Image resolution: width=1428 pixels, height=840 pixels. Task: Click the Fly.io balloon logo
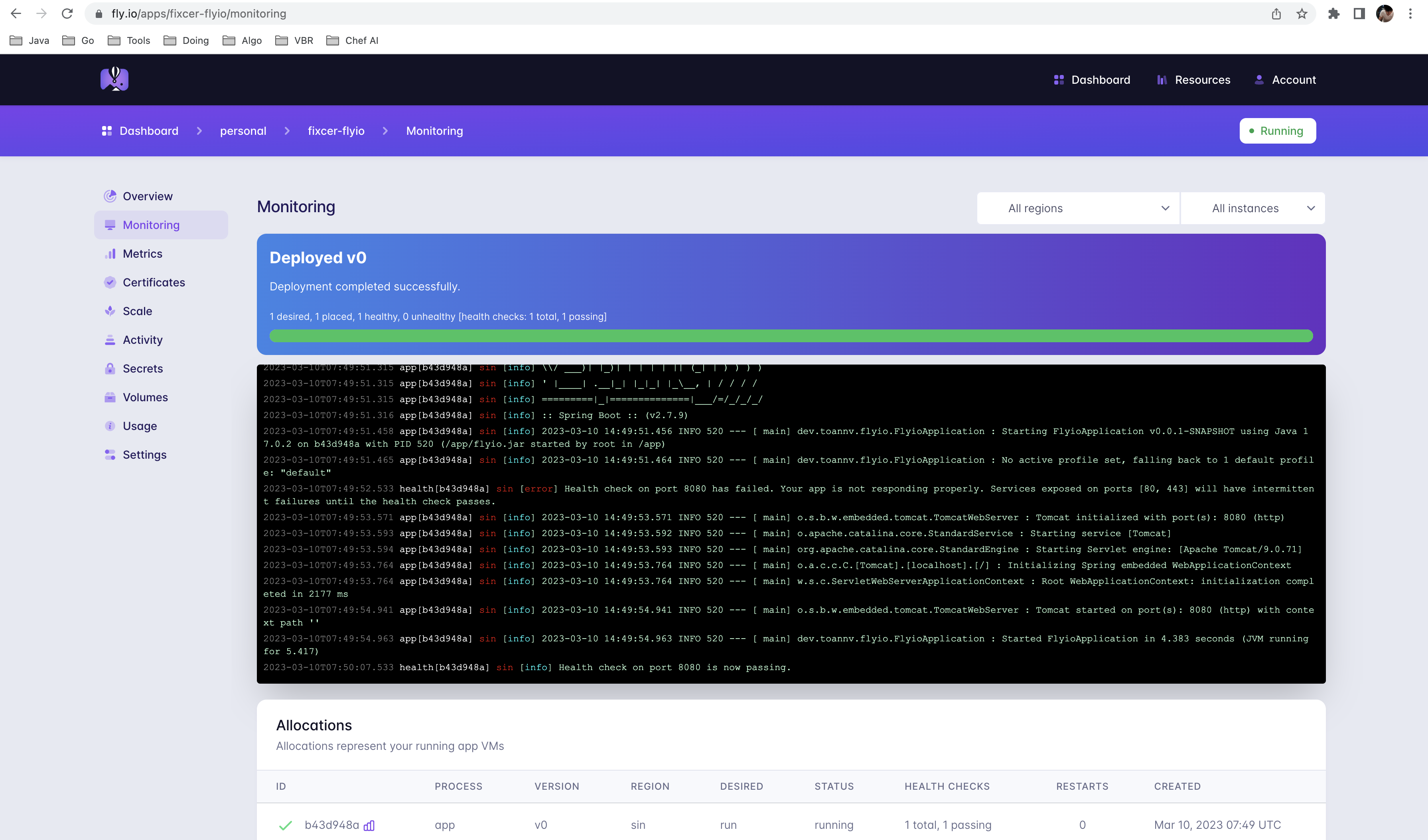click(x=114, y=79)
